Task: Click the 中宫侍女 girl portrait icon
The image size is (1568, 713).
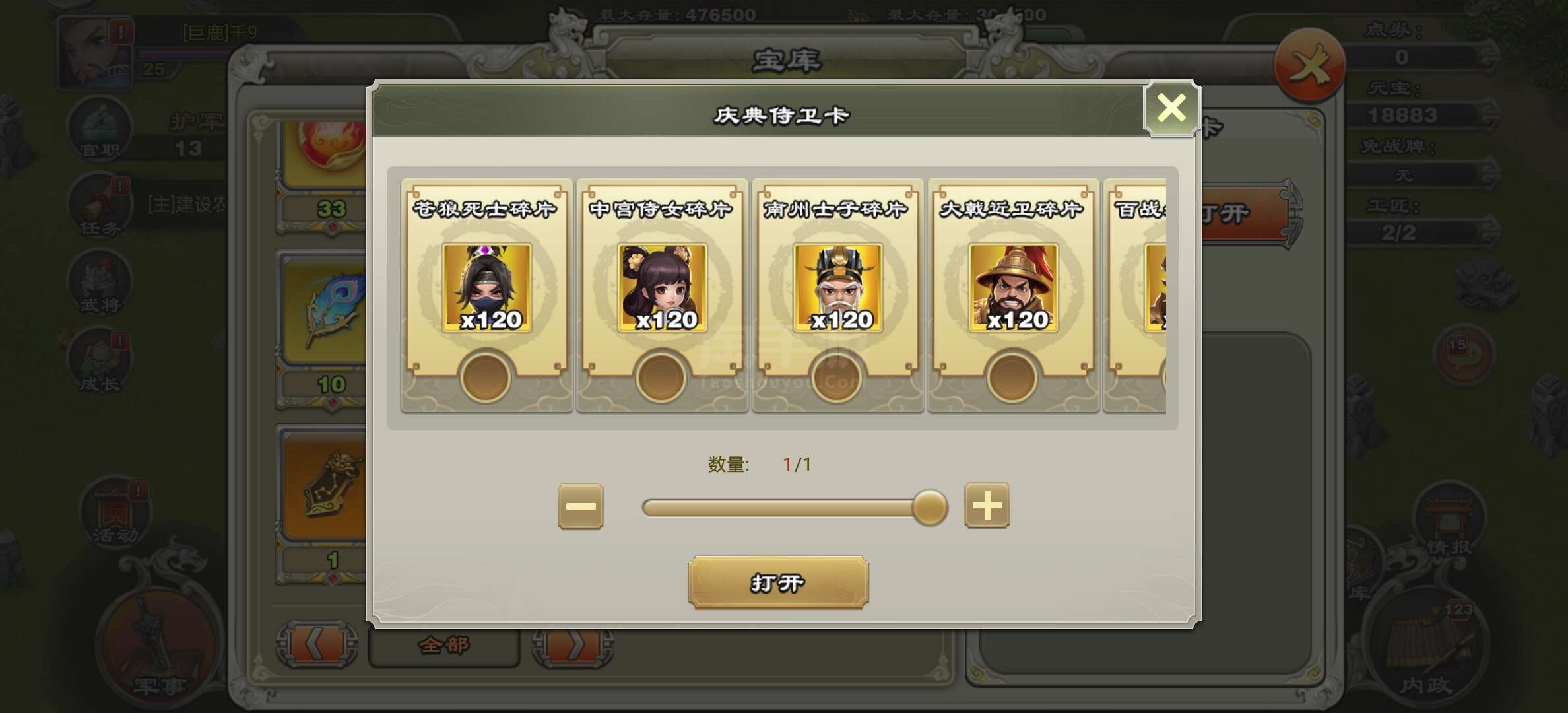Action: coord(663,288)
